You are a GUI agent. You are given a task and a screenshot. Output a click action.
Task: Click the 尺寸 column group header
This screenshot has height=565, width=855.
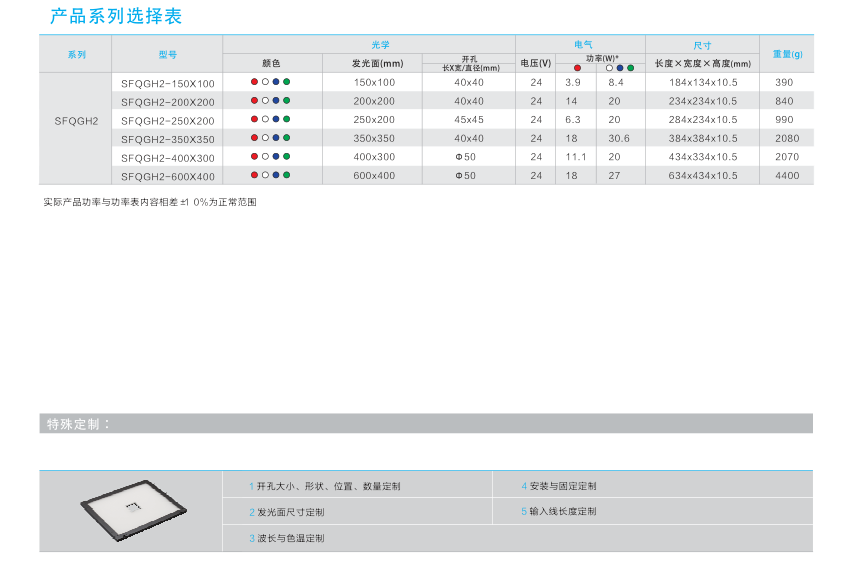coord(702,45)
